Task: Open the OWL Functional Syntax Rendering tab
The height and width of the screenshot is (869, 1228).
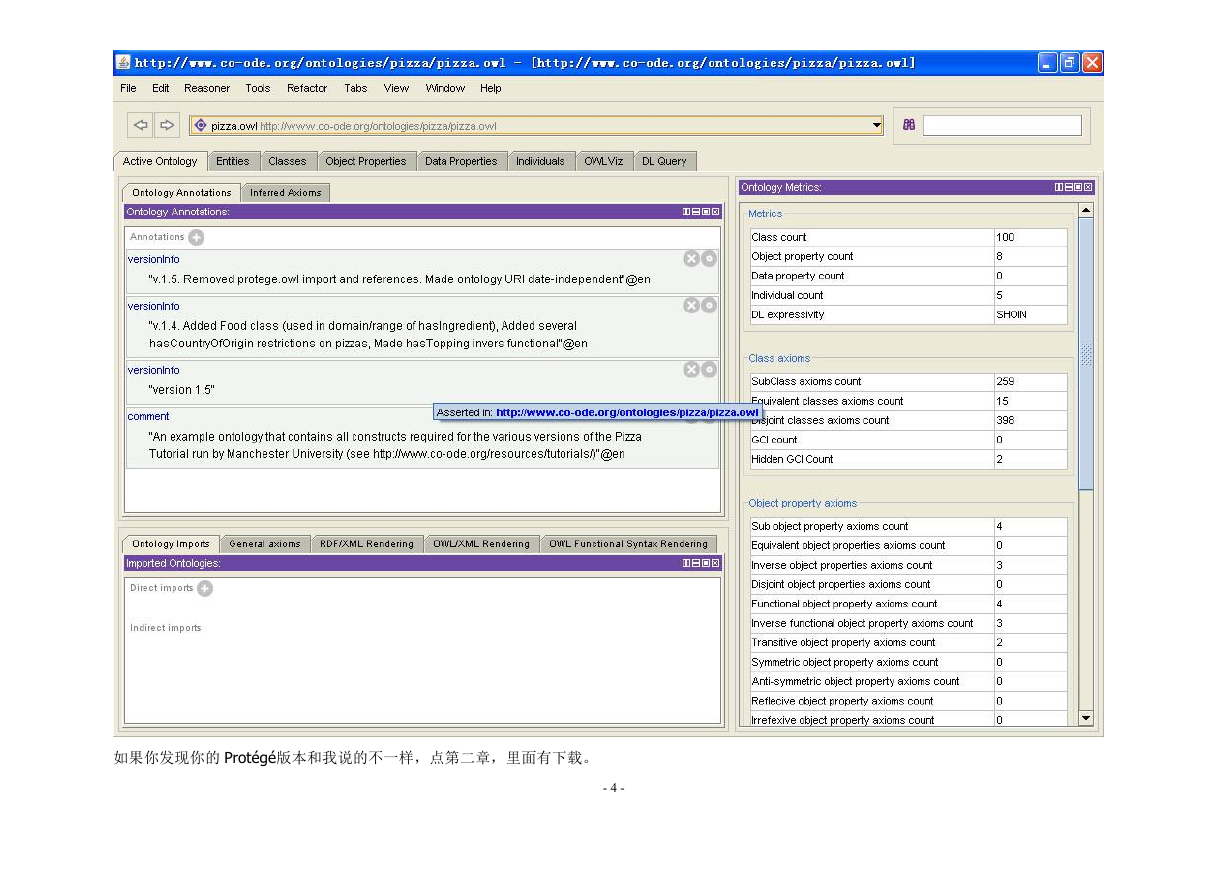Action: click(629, 544)
